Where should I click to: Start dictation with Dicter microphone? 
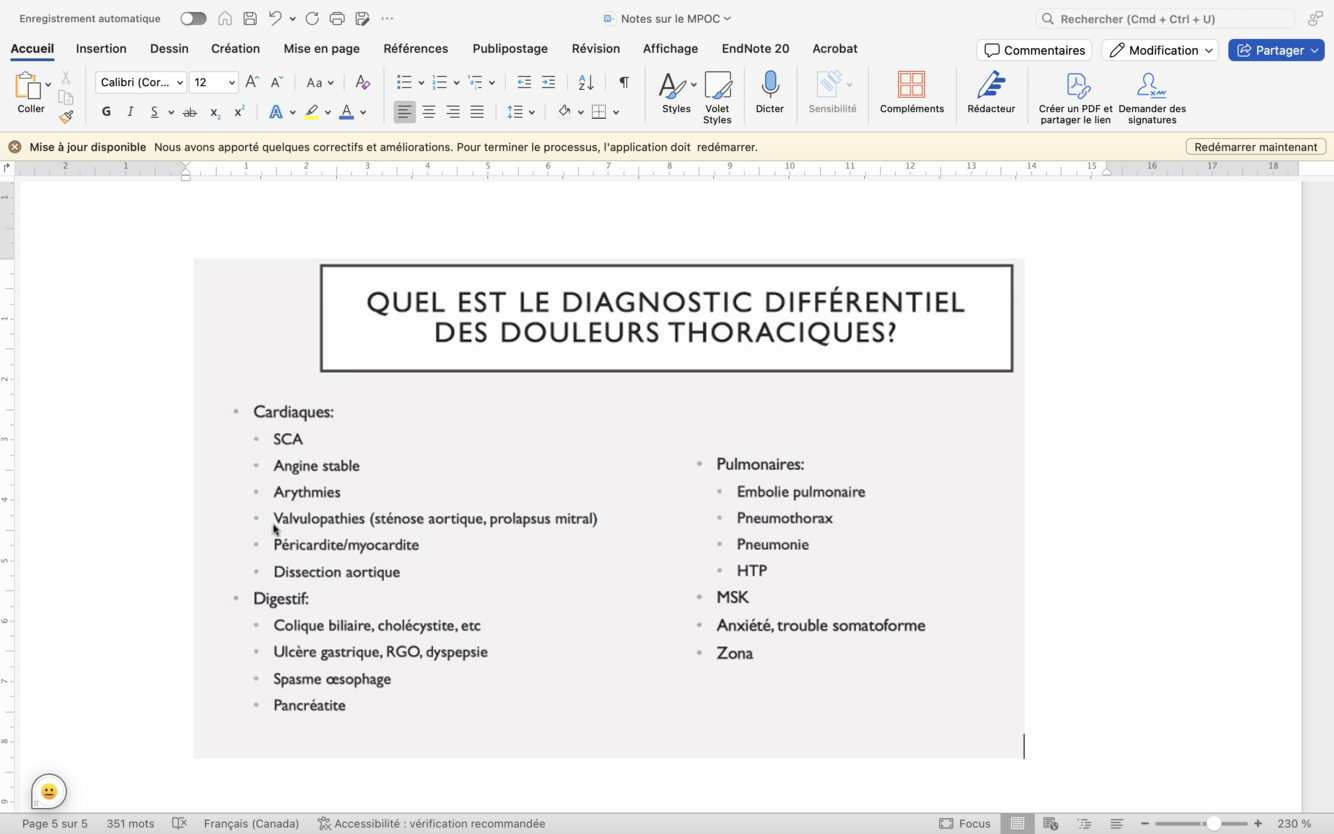pos(770,92)
